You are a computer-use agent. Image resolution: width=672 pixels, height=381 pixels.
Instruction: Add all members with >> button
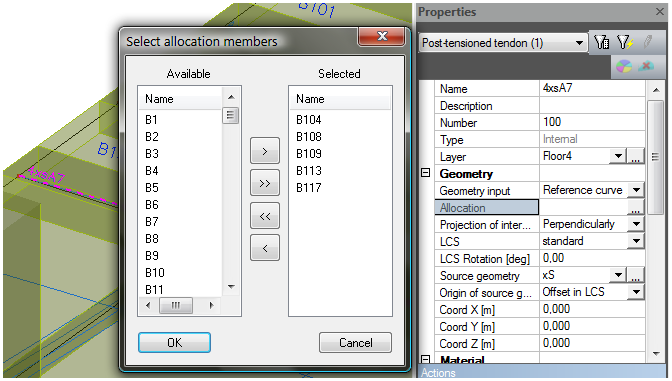click(x=265, y=183)
